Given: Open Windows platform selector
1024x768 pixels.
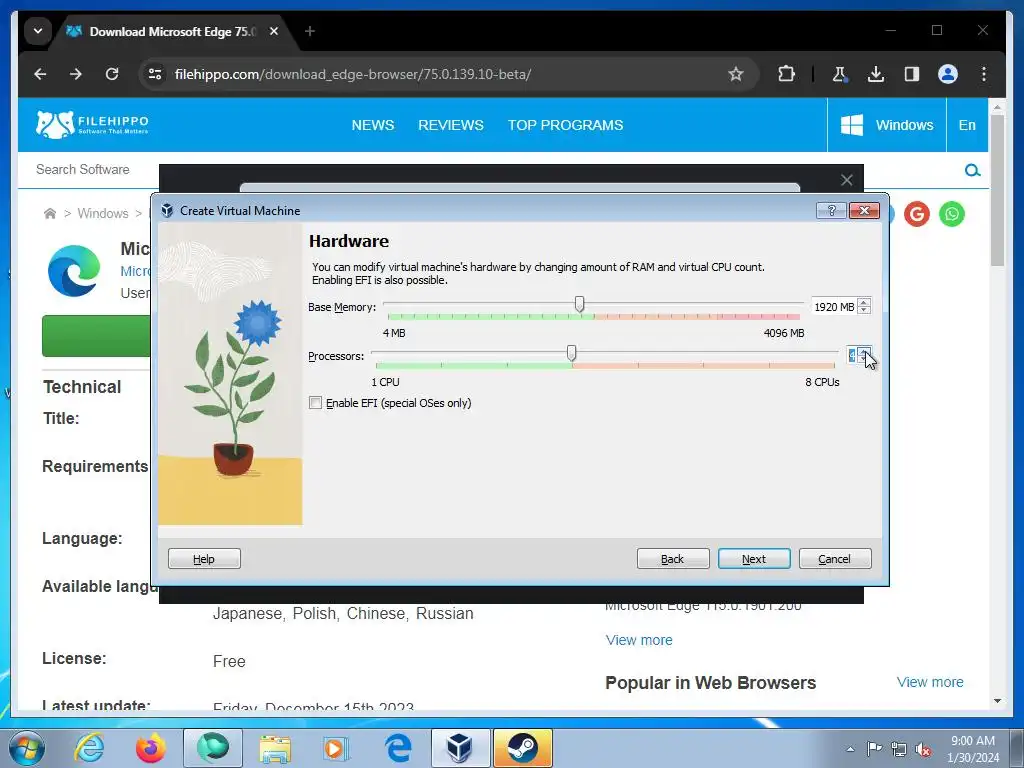Looking at the screenshot, I should point(887,125).
